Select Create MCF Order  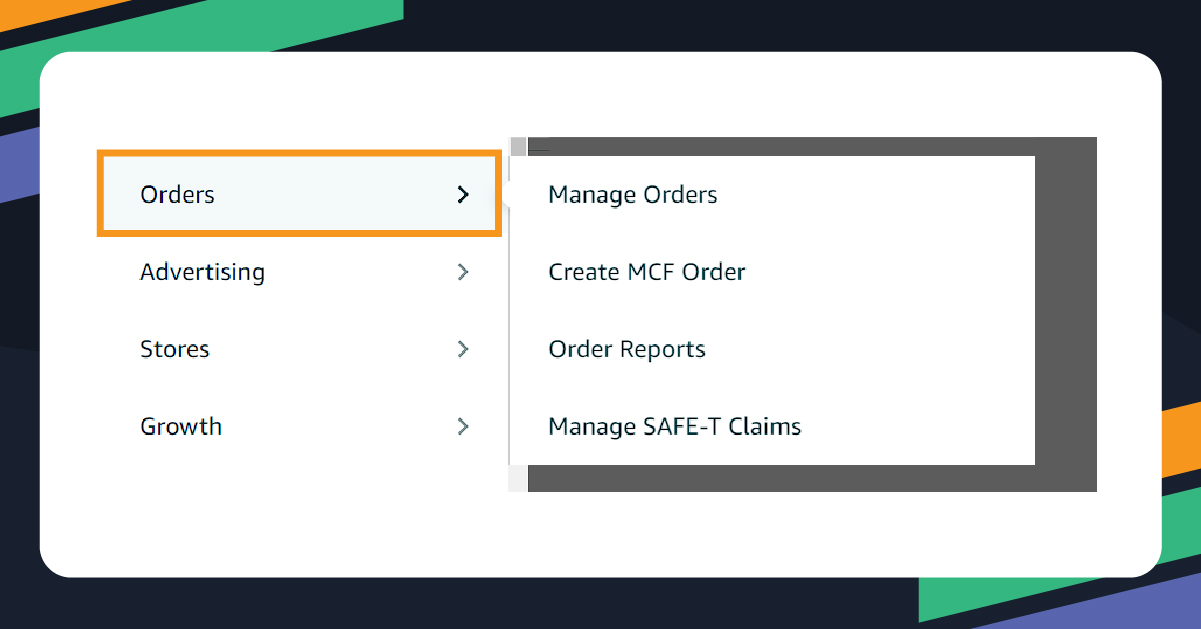coord(646,271)
